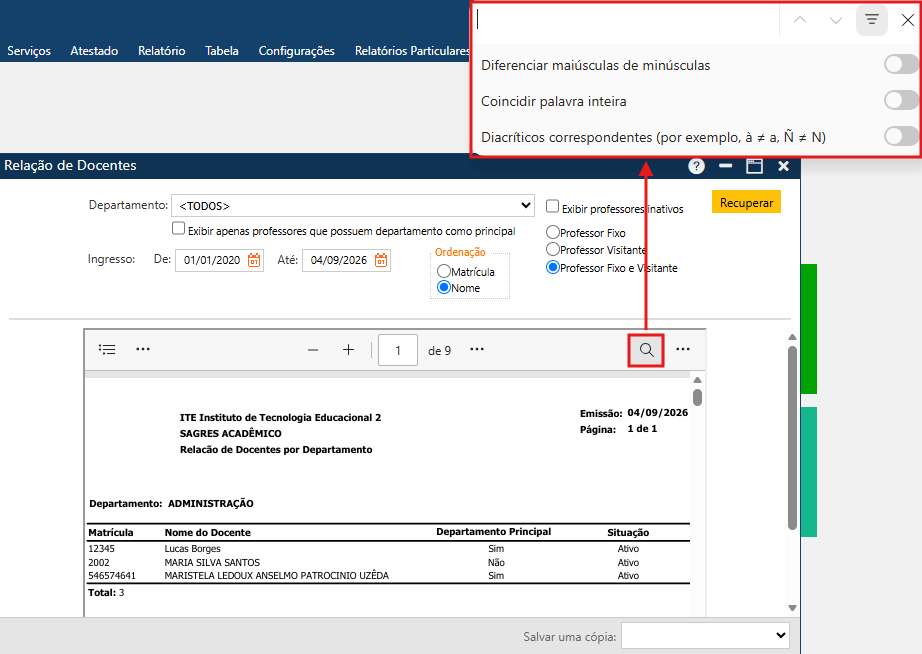Open the Atestado menu
The height and width of the screenshot is (654, 922).
click(x=94, y=51)
